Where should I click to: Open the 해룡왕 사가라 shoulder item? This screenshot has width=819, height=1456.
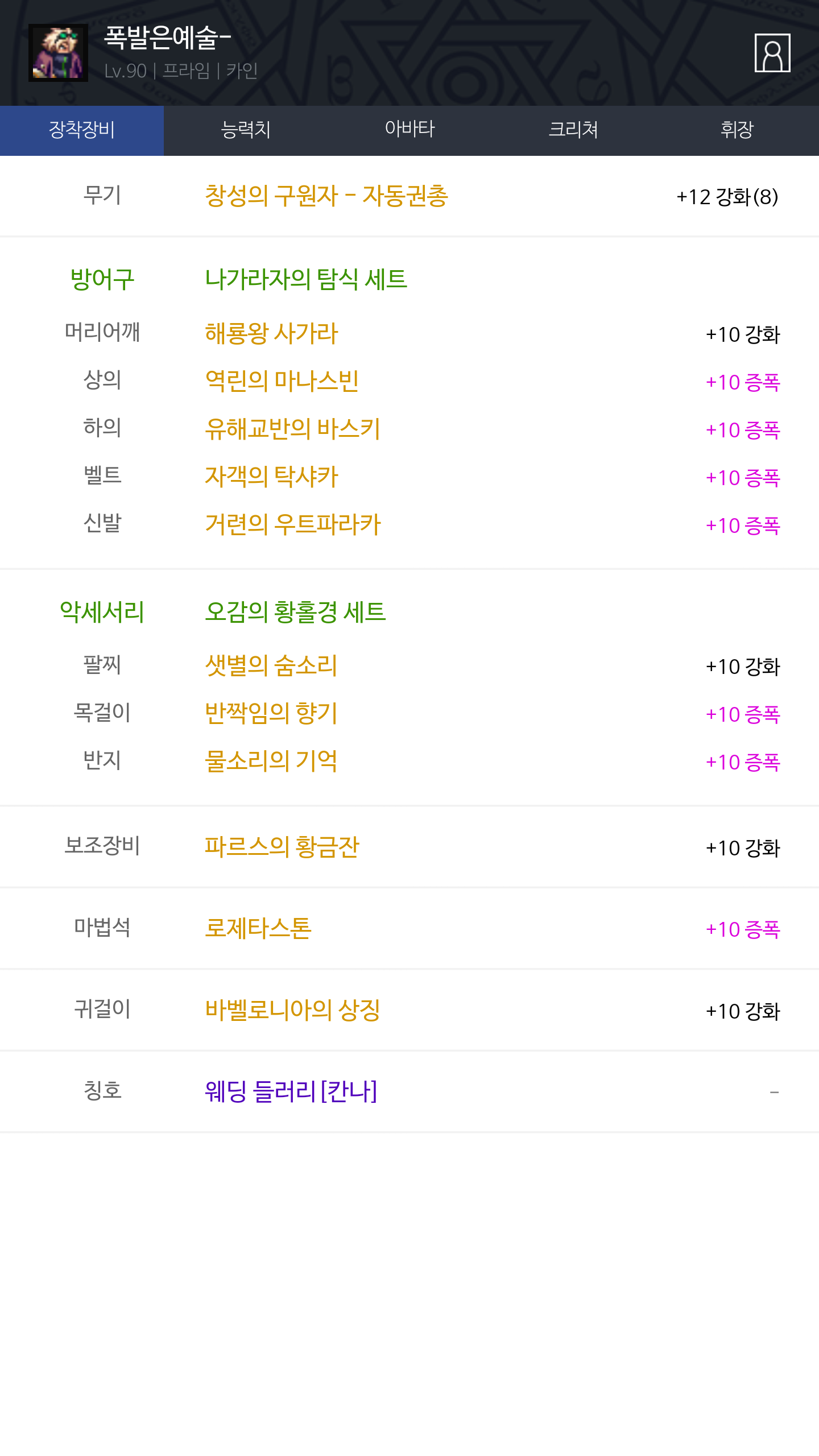[271, 334]
